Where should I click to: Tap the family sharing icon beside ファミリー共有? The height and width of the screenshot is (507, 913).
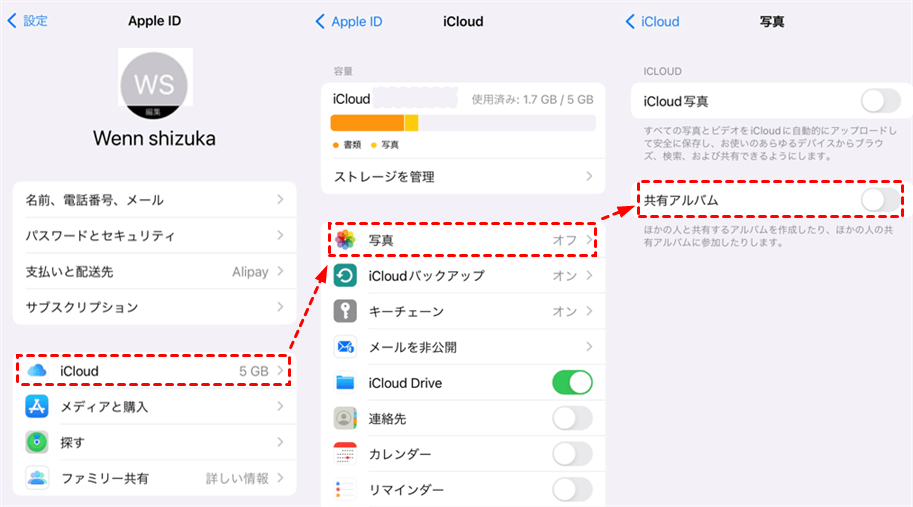[37, 478]
